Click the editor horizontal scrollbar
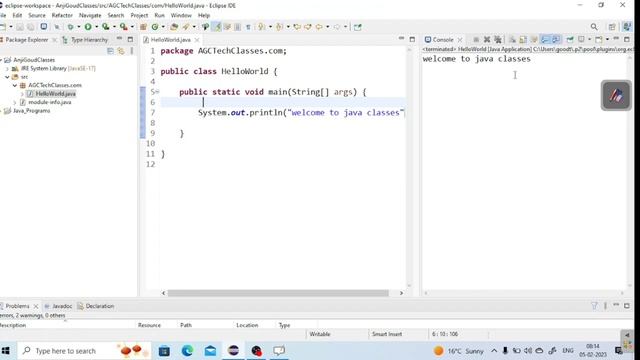This screenshot has width=640, height=360. pos(278,293)
